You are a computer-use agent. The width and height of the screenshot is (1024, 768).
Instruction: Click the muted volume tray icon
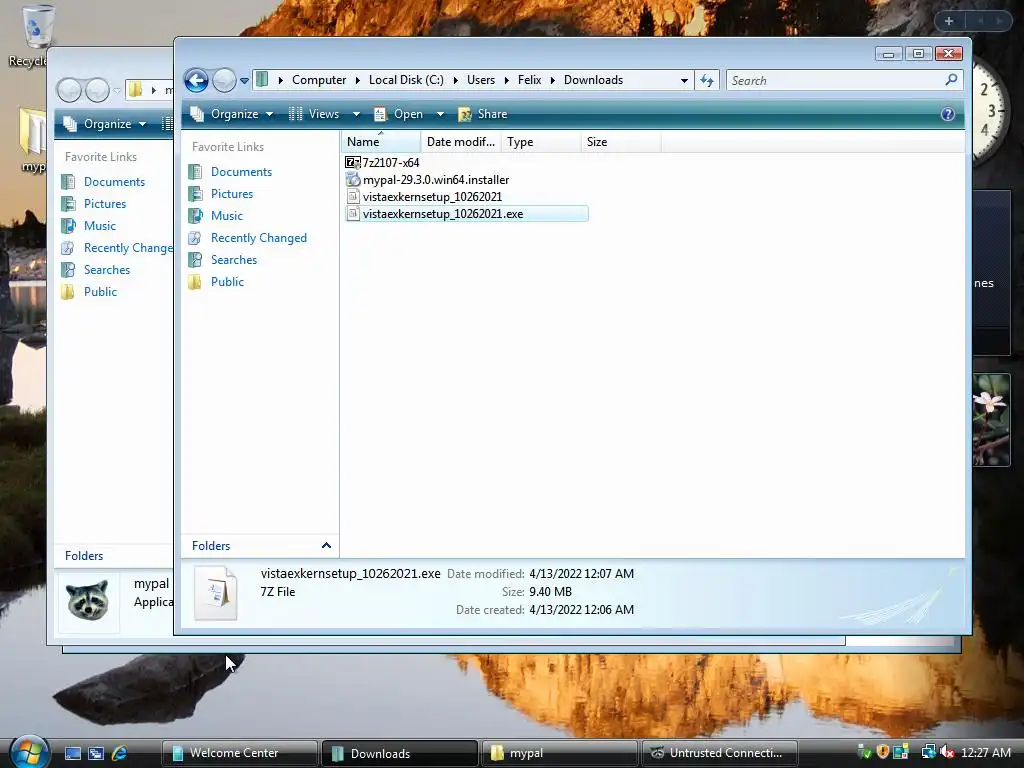[x=946, y=752]
